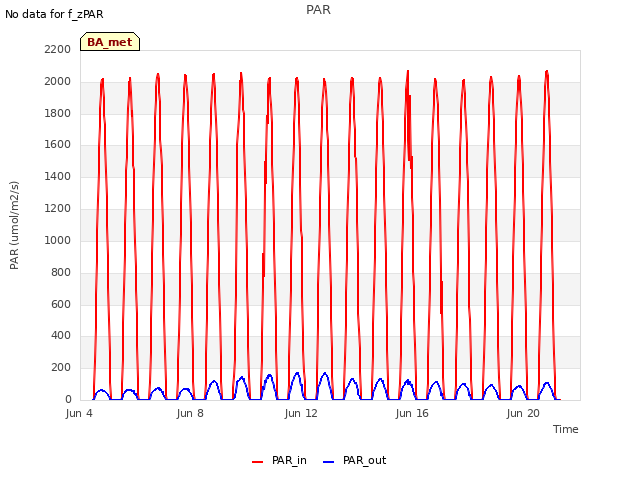The image size is (640, 480).
Task: Click the 1800 y-axis tick label
Action: 58,113
